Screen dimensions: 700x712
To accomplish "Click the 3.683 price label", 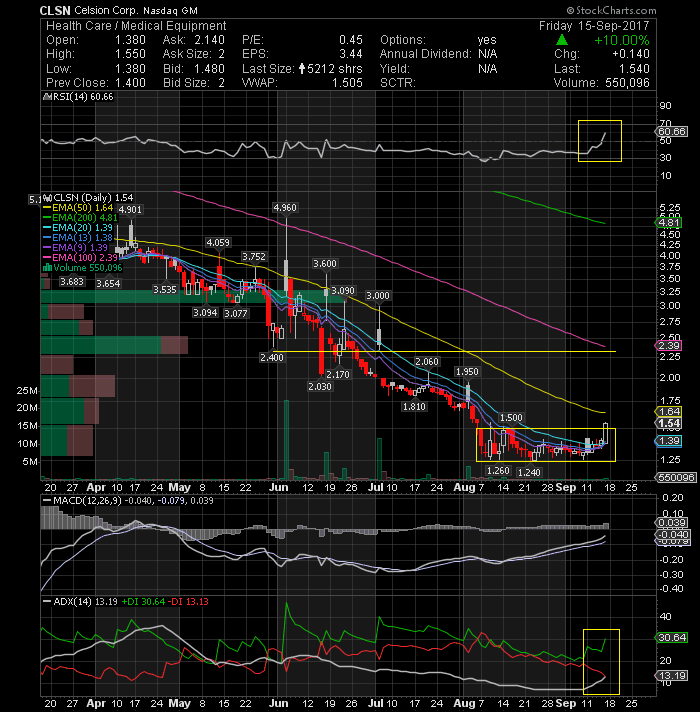I will click(x=72, y=282).
